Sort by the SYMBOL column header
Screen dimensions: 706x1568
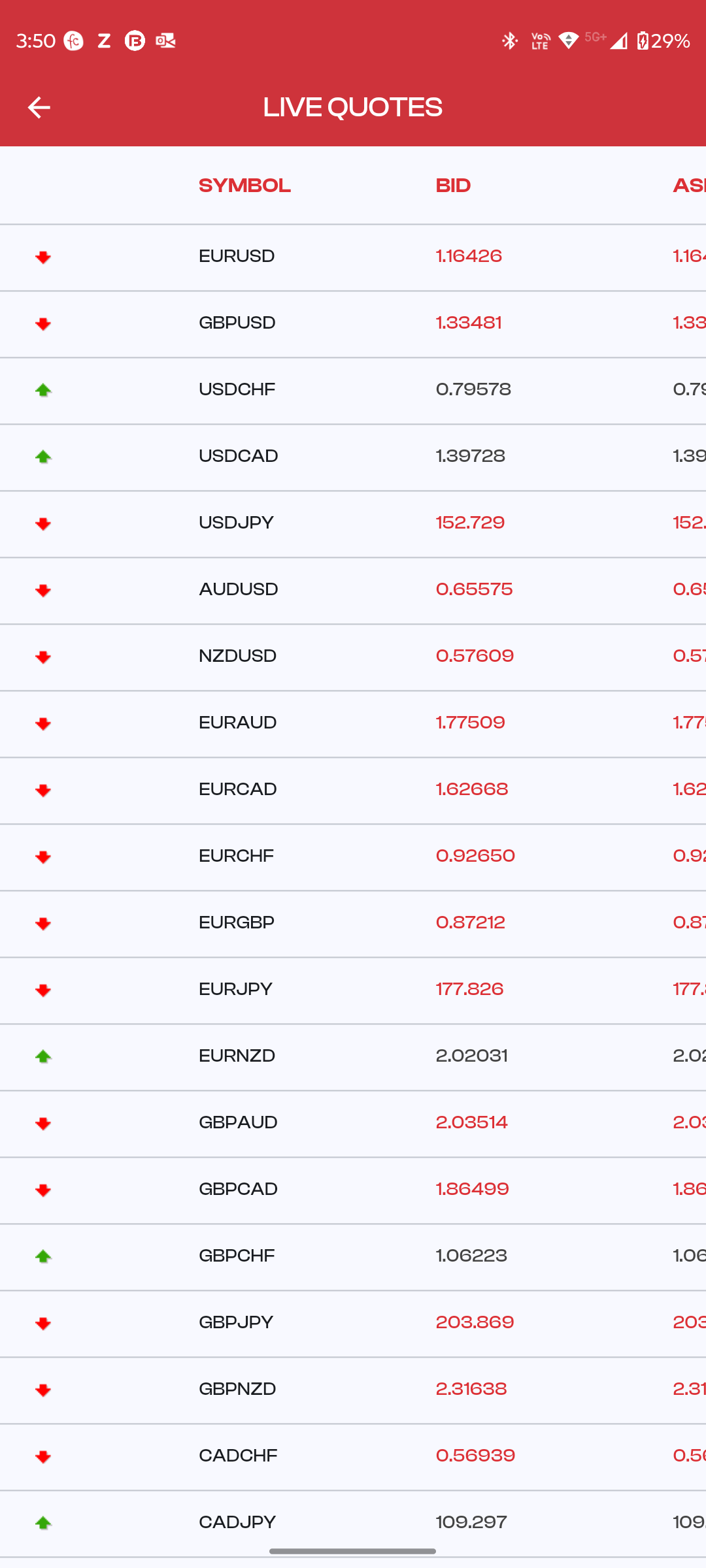point(244,186)
